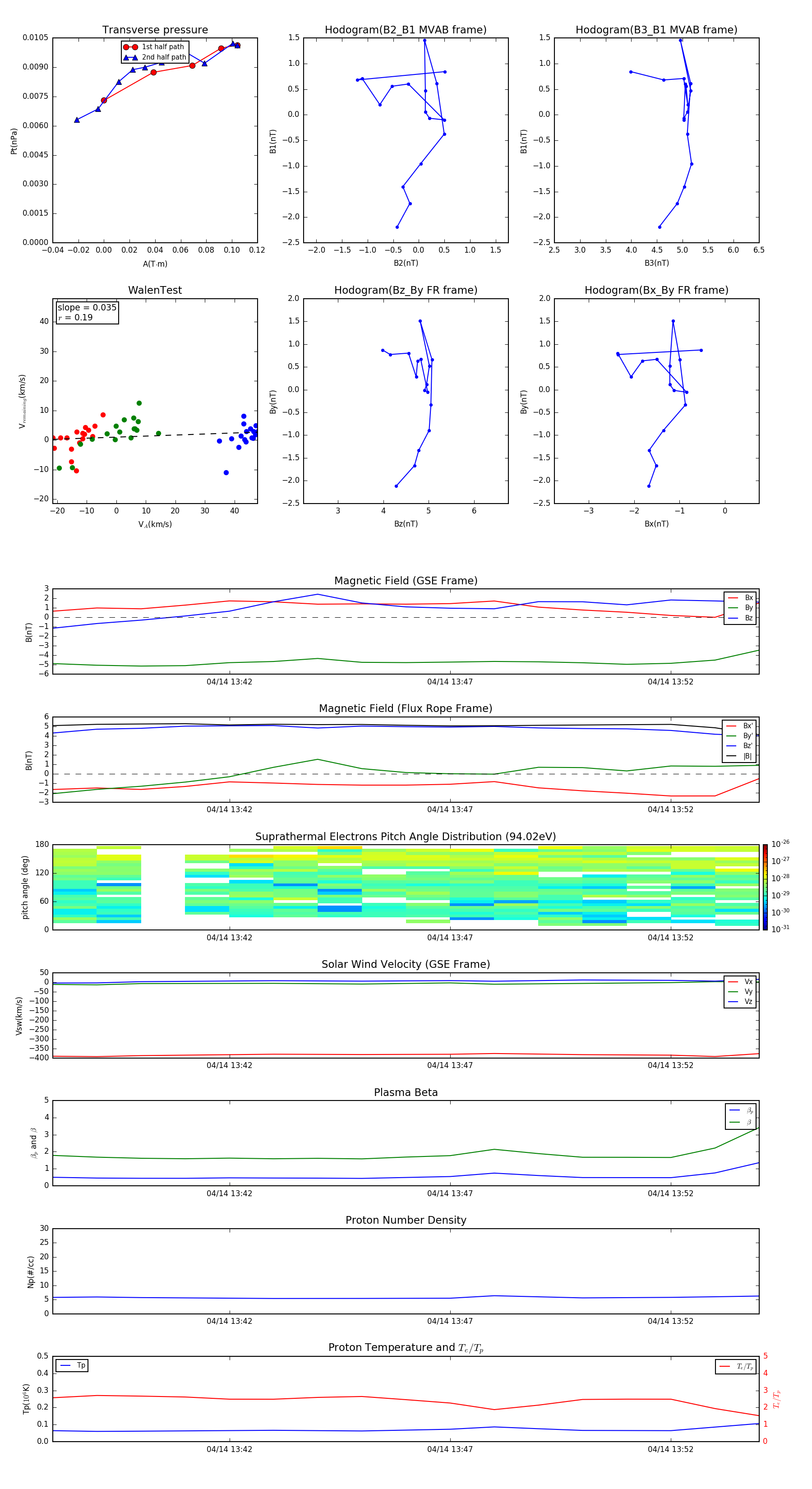Click the 'Plasma Beta' plot title
812x1489 pixels.
406,1092
